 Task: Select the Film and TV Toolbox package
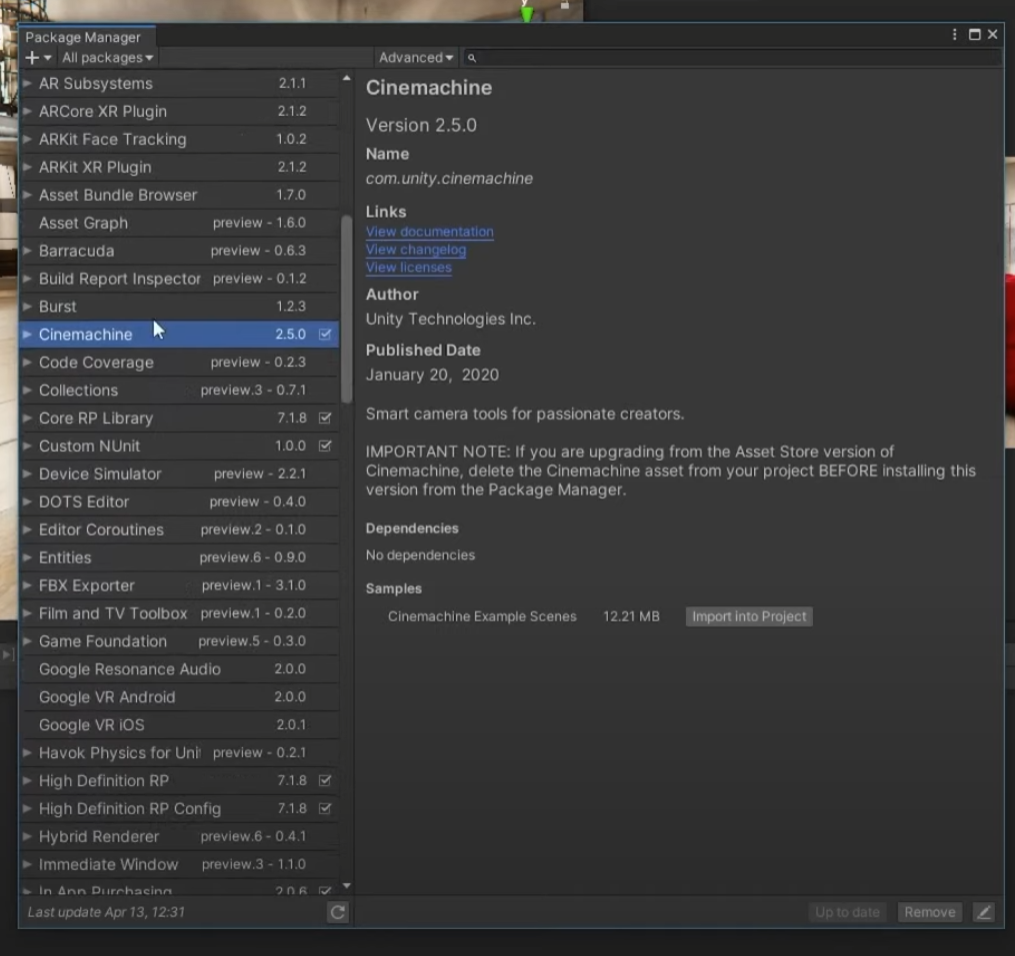point(179,613)
